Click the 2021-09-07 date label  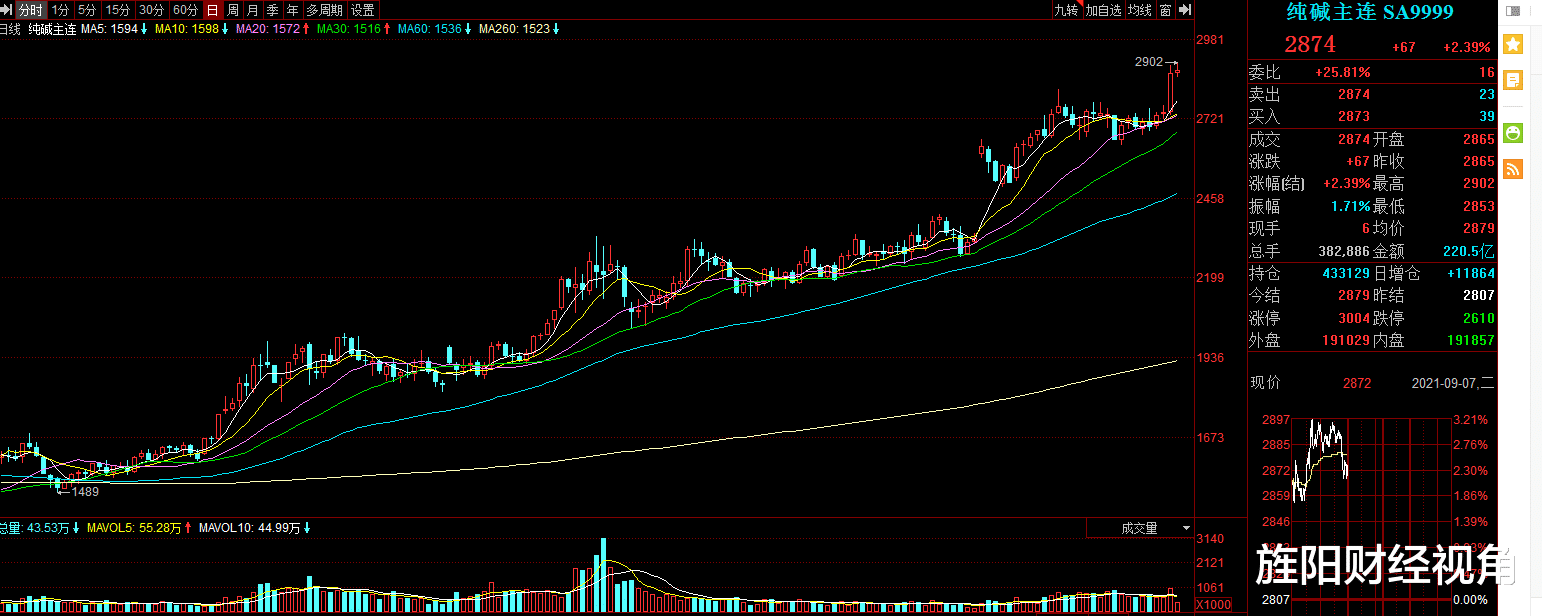(1453, 383)
